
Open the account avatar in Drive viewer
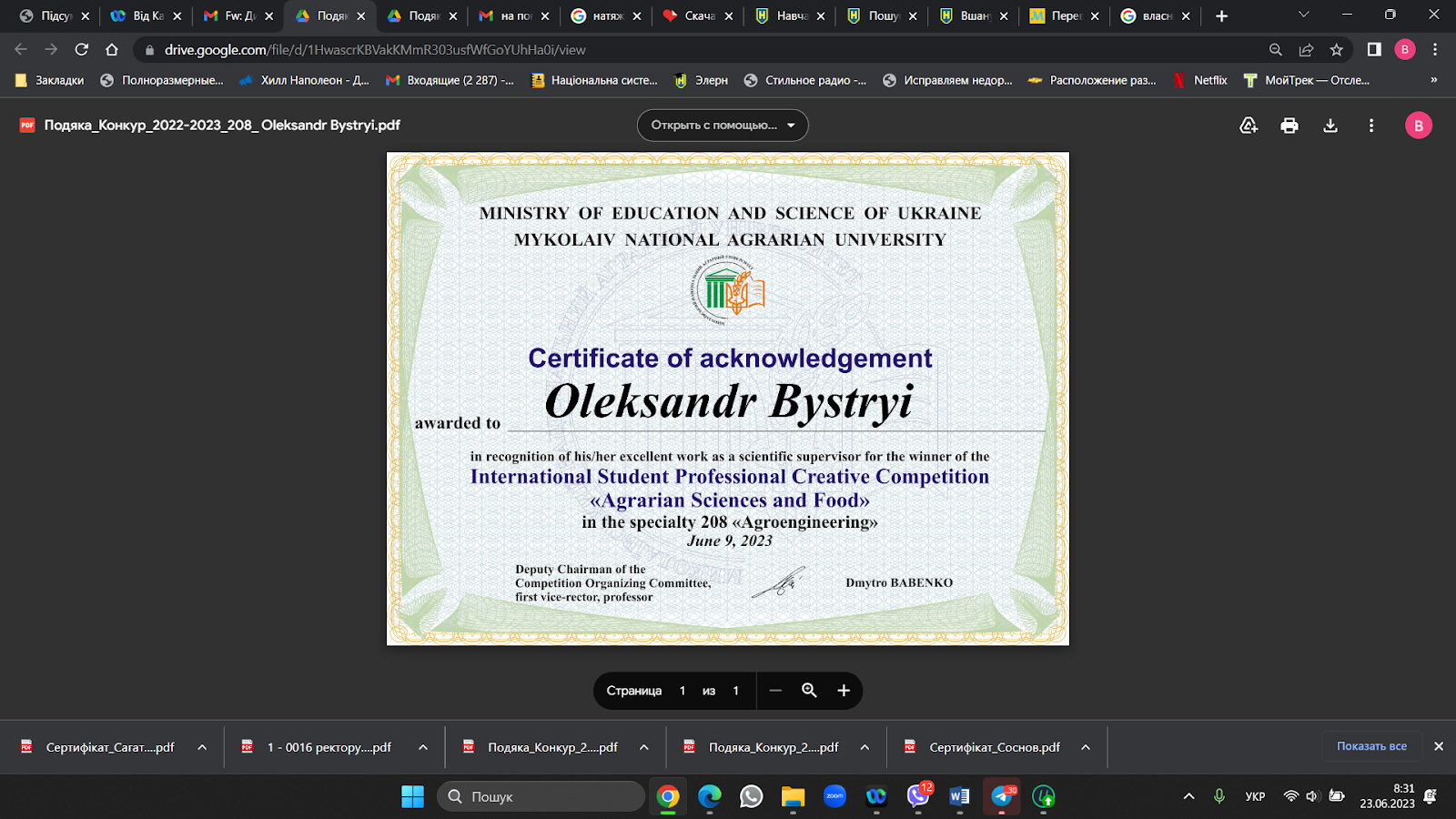(1418, 126)
